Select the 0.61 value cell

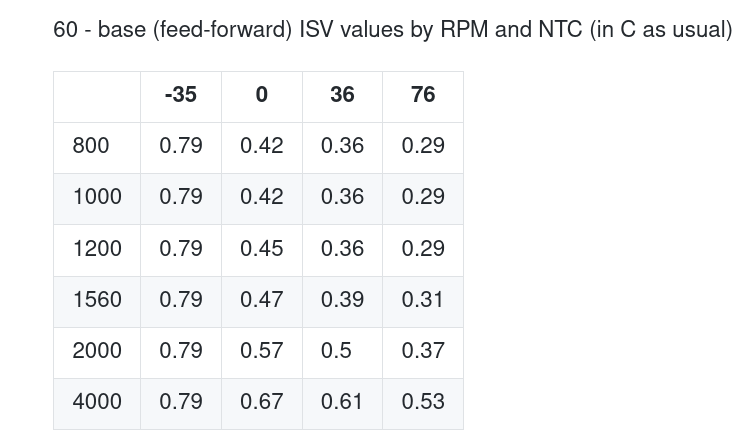pos(342,402)
